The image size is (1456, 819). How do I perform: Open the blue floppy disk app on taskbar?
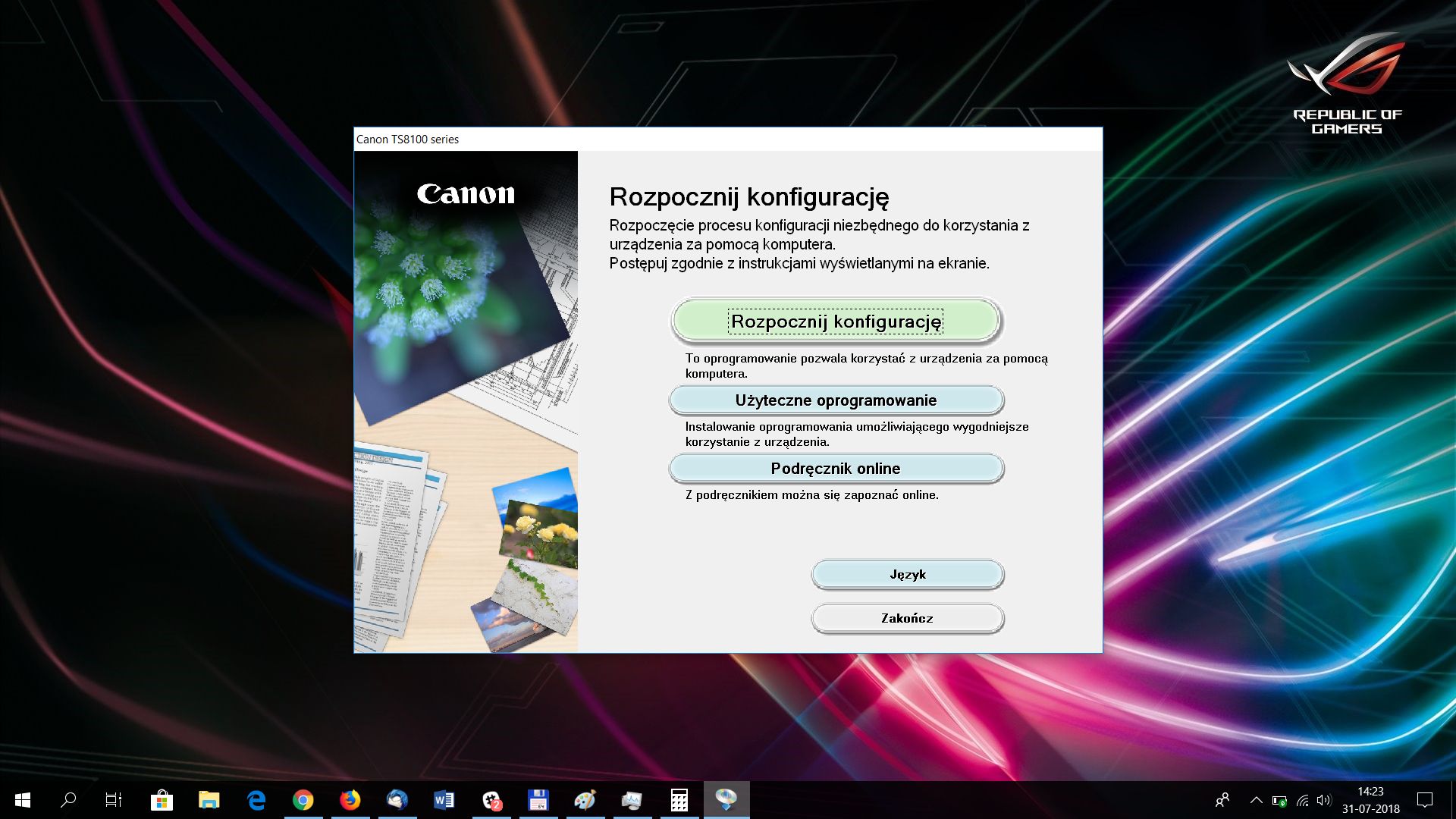[538, 800]
